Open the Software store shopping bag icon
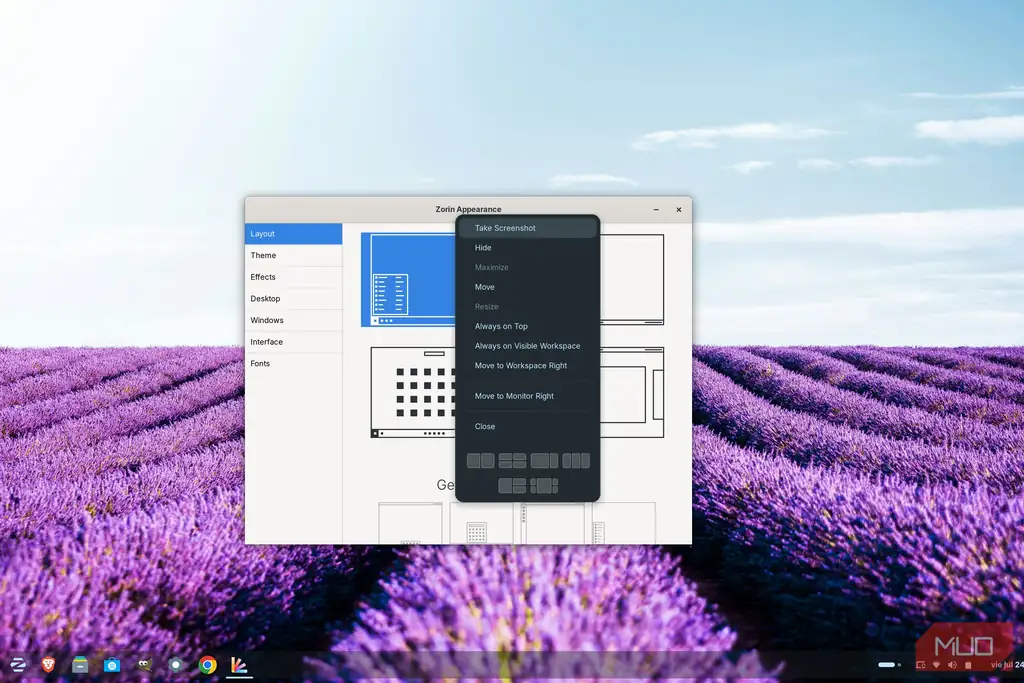This screenshot has width=1024, height=683. click(112, 665)
